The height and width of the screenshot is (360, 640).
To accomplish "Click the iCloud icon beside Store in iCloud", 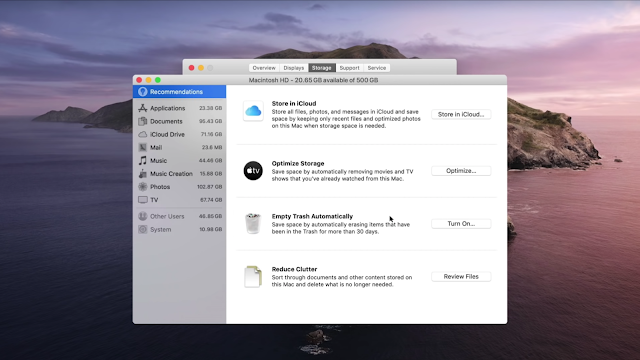I will click(253, 111).
